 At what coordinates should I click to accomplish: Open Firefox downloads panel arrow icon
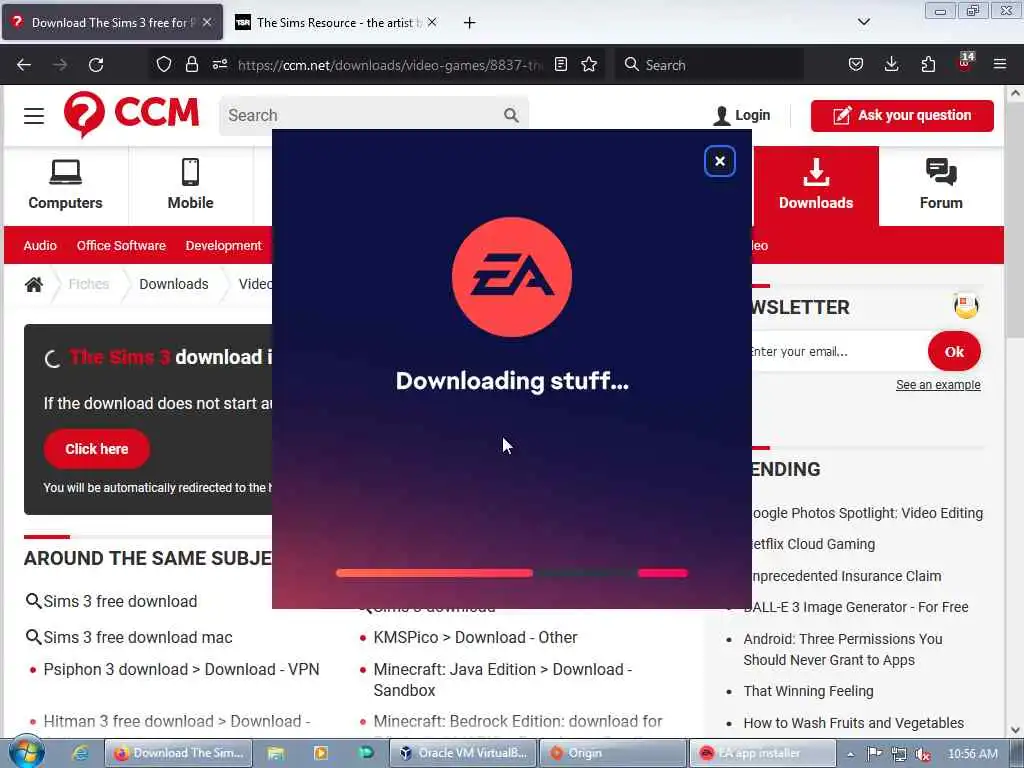(891, 64)
